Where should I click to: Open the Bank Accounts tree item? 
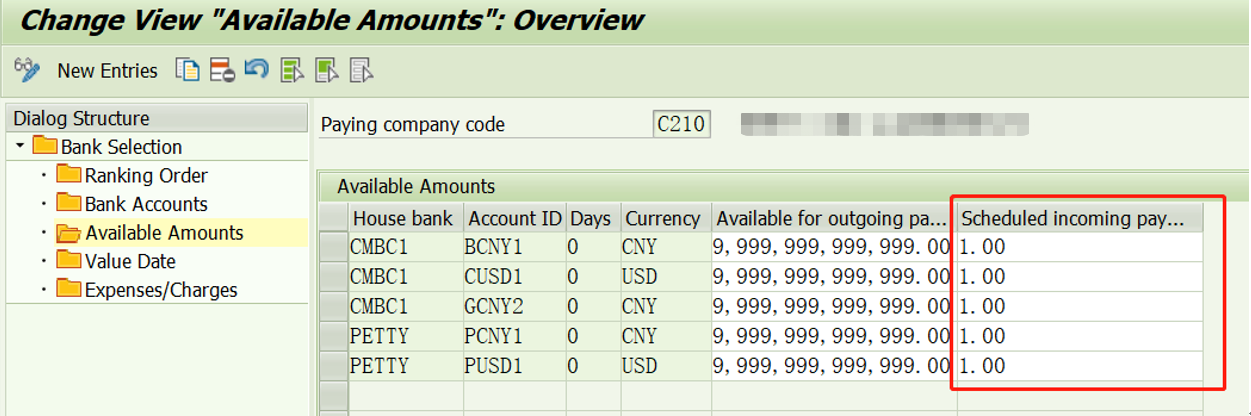[x=146, y=204]
